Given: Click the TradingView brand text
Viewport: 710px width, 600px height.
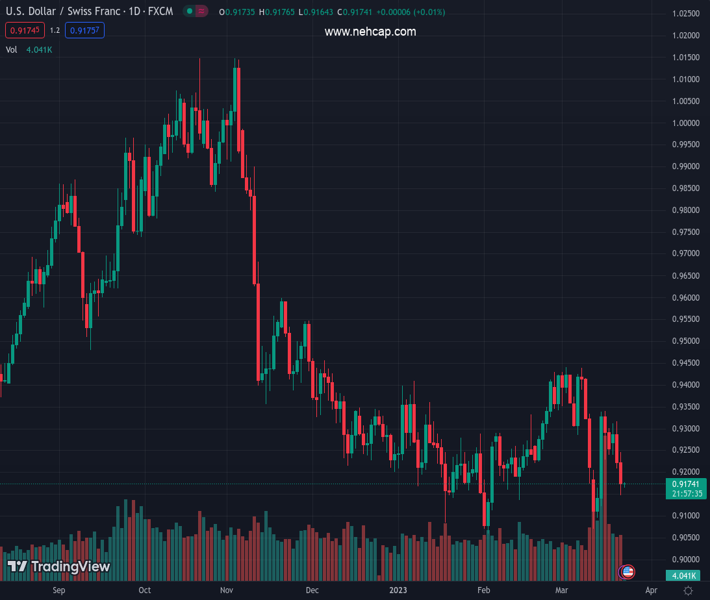Looking at the screenshot, I should click(70, 567).
